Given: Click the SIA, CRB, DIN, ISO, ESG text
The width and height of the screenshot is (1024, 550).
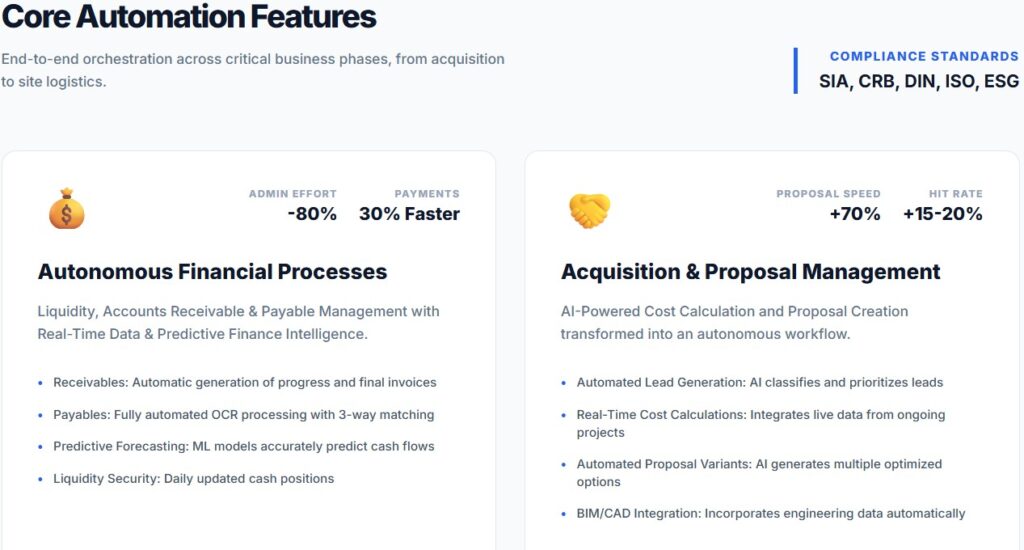Looking at the screenshot, I should 919,81.
